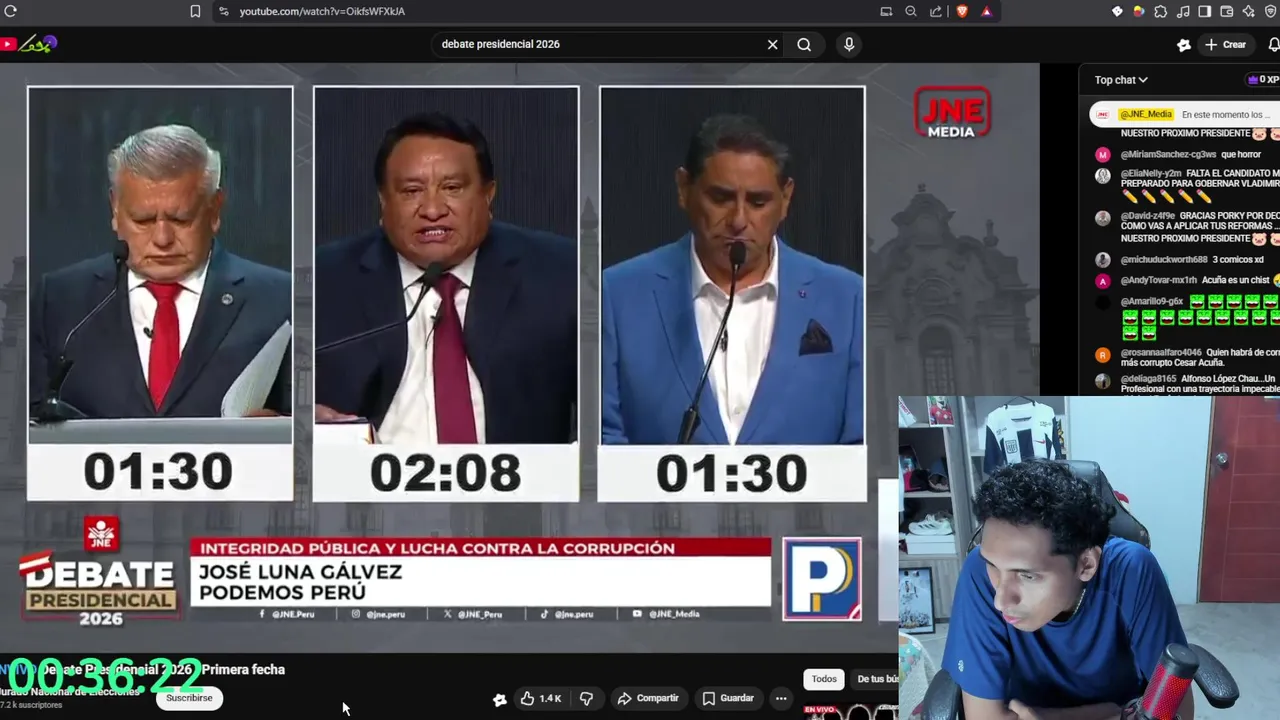Click the zoom out magnifier icon
Screen dimensions: 1280x720
tap(911, 11)
